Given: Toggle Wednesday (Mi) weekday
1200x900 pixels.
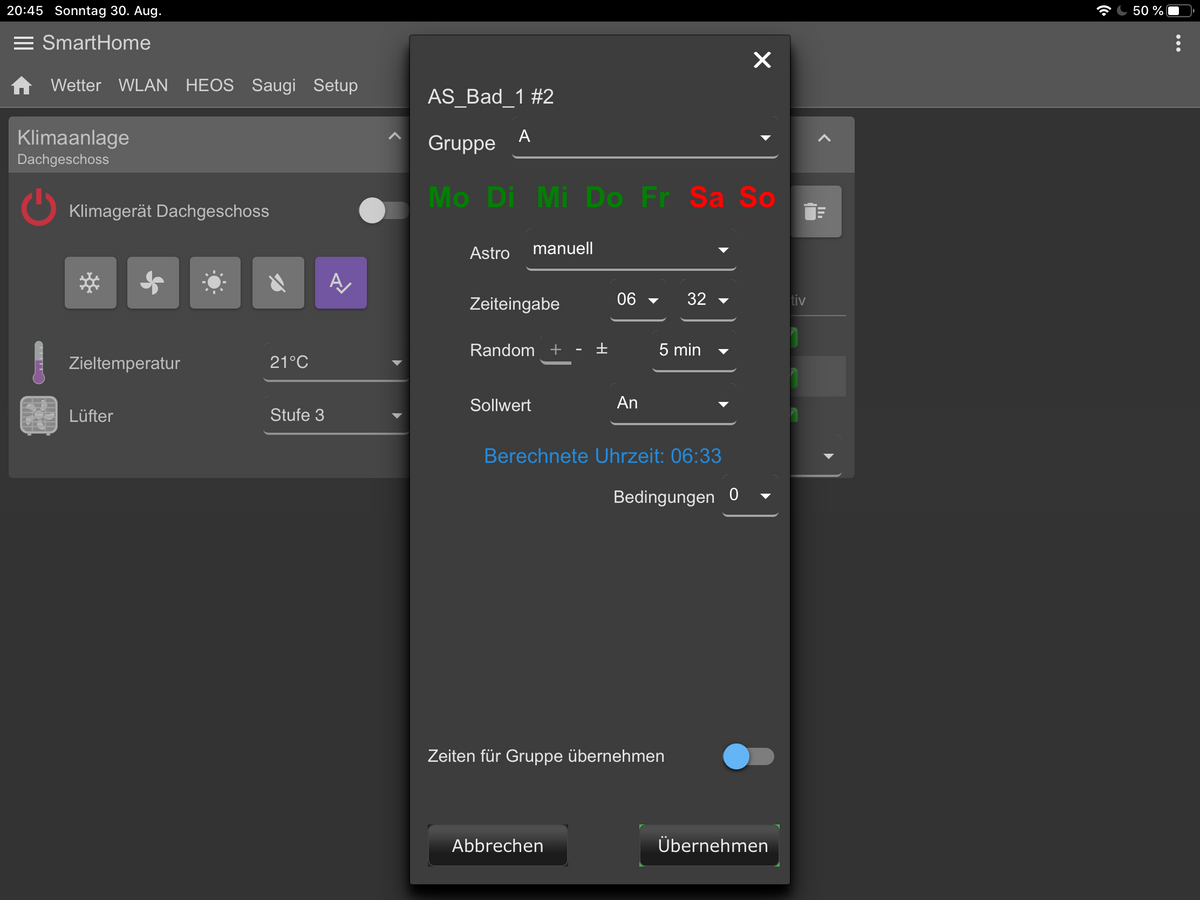Looking at the screenshot, I should point(552,198).
